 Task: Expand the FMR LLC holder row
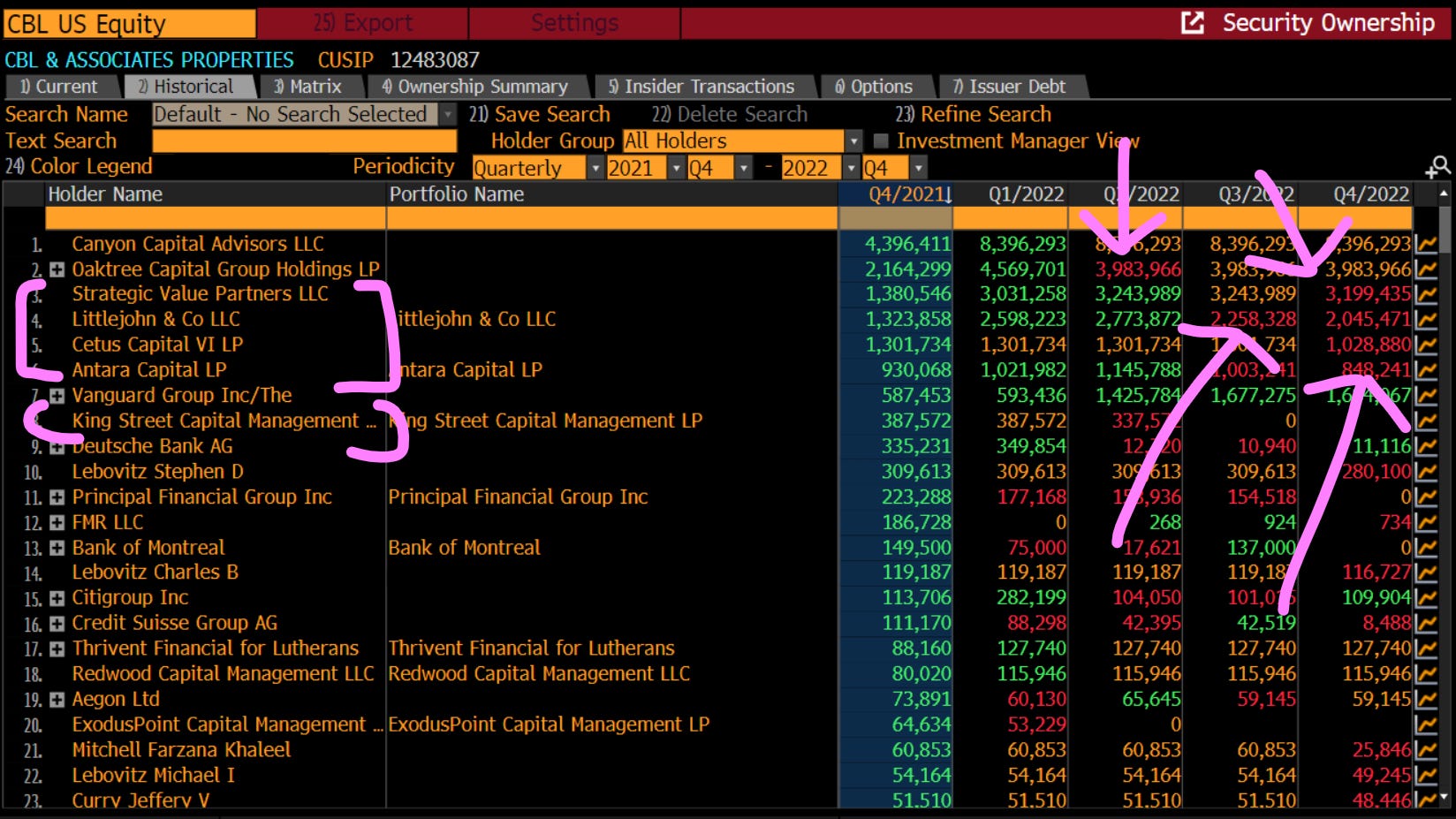(x=57, y=523)
